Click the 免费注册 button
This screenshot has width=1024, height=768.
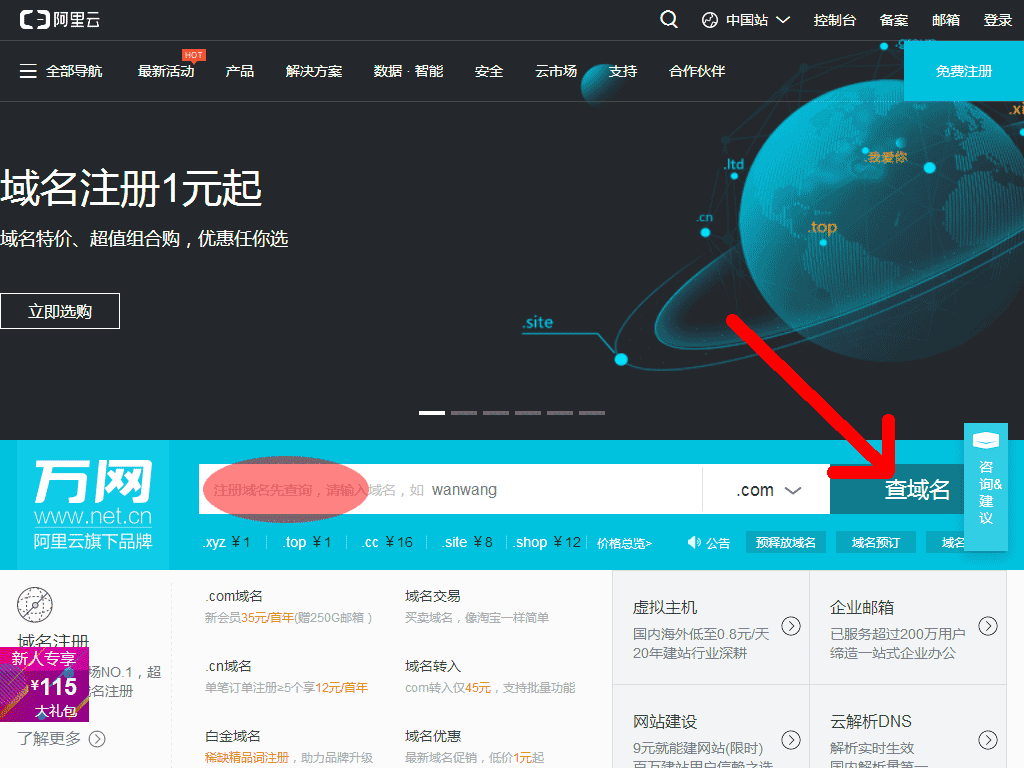click(x=964, y=71)
